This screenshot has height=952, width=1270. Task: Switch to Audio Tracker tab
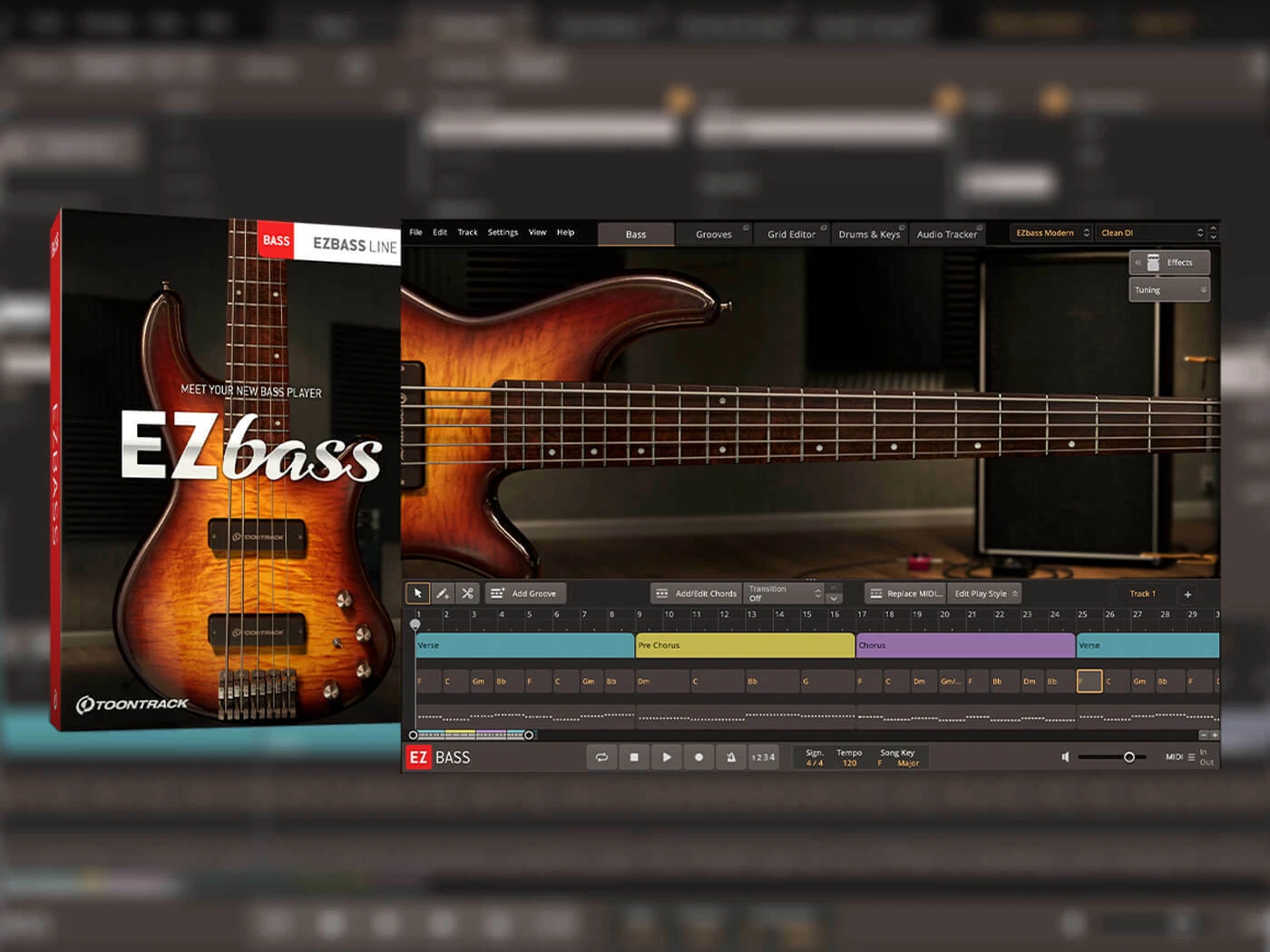click(947, 234)
